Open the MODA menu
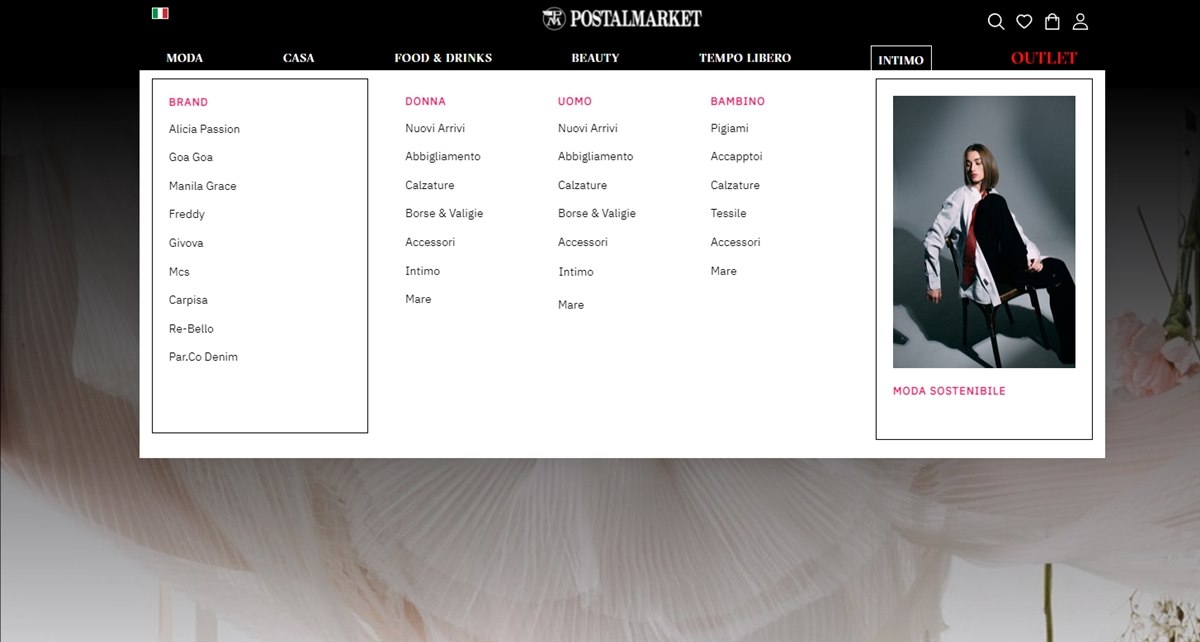The width and height of the screenshot is (1200, 642). (184, 58)
